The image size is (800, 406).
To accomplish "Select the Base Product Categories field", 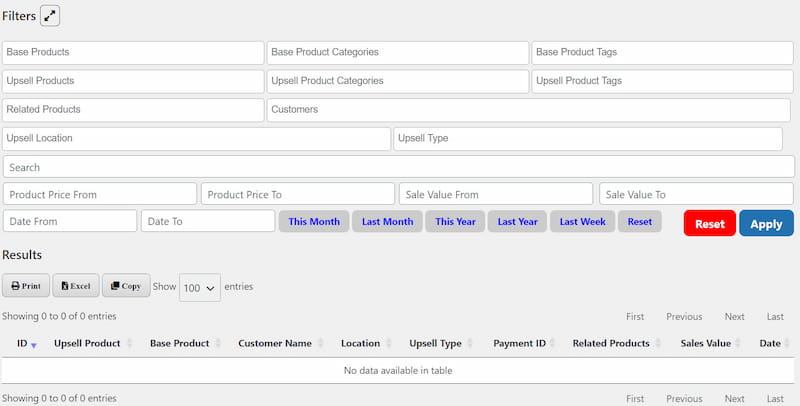I will [397, 53].
